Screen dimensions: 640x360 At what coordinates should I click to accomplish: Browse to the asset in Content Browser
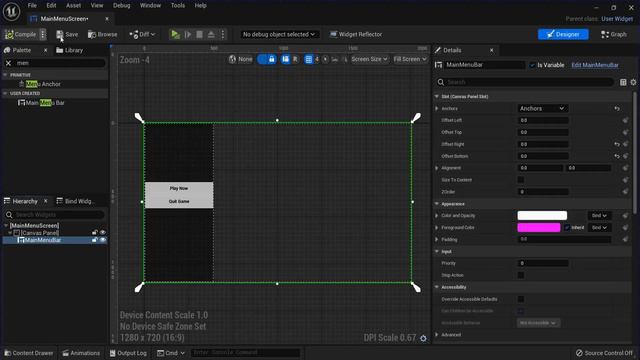(x=102, y=35)
